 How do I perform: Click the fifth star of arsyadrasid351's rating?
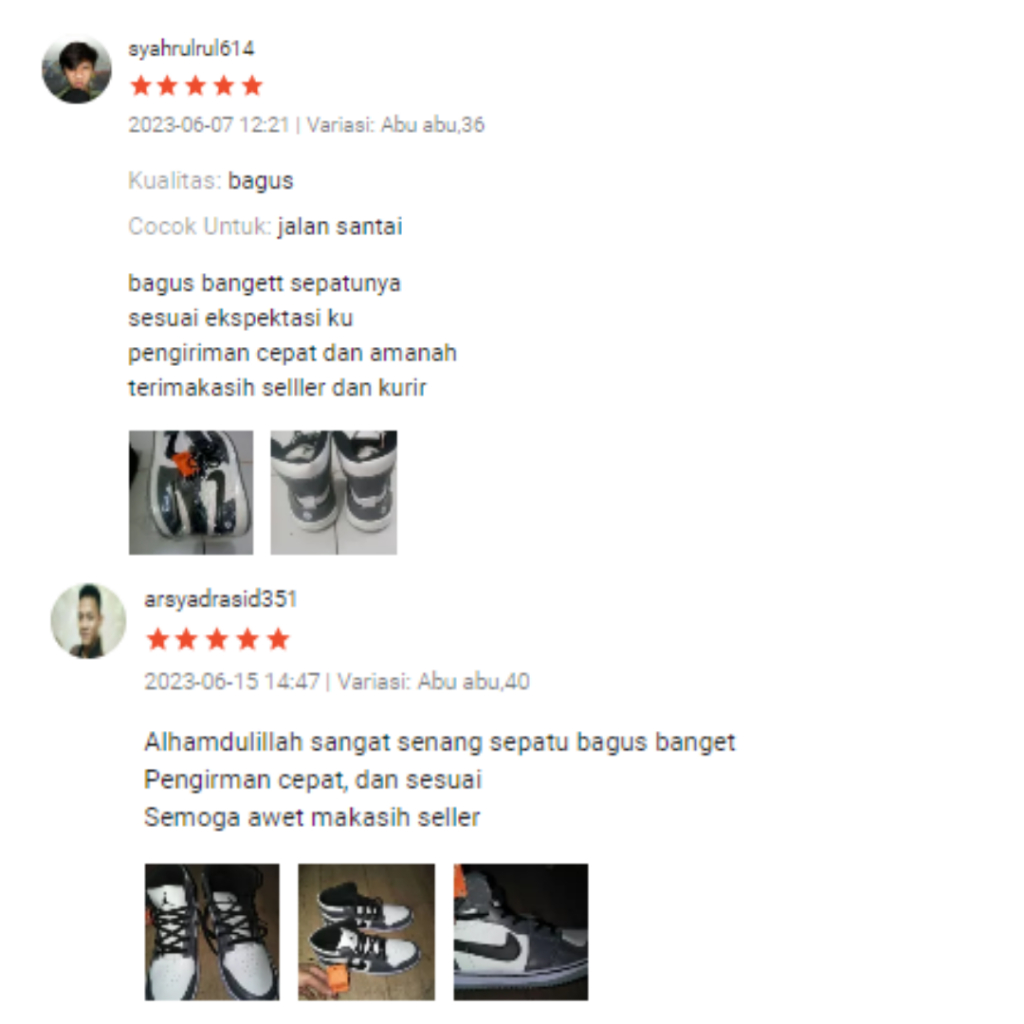(x=278, y=639)
